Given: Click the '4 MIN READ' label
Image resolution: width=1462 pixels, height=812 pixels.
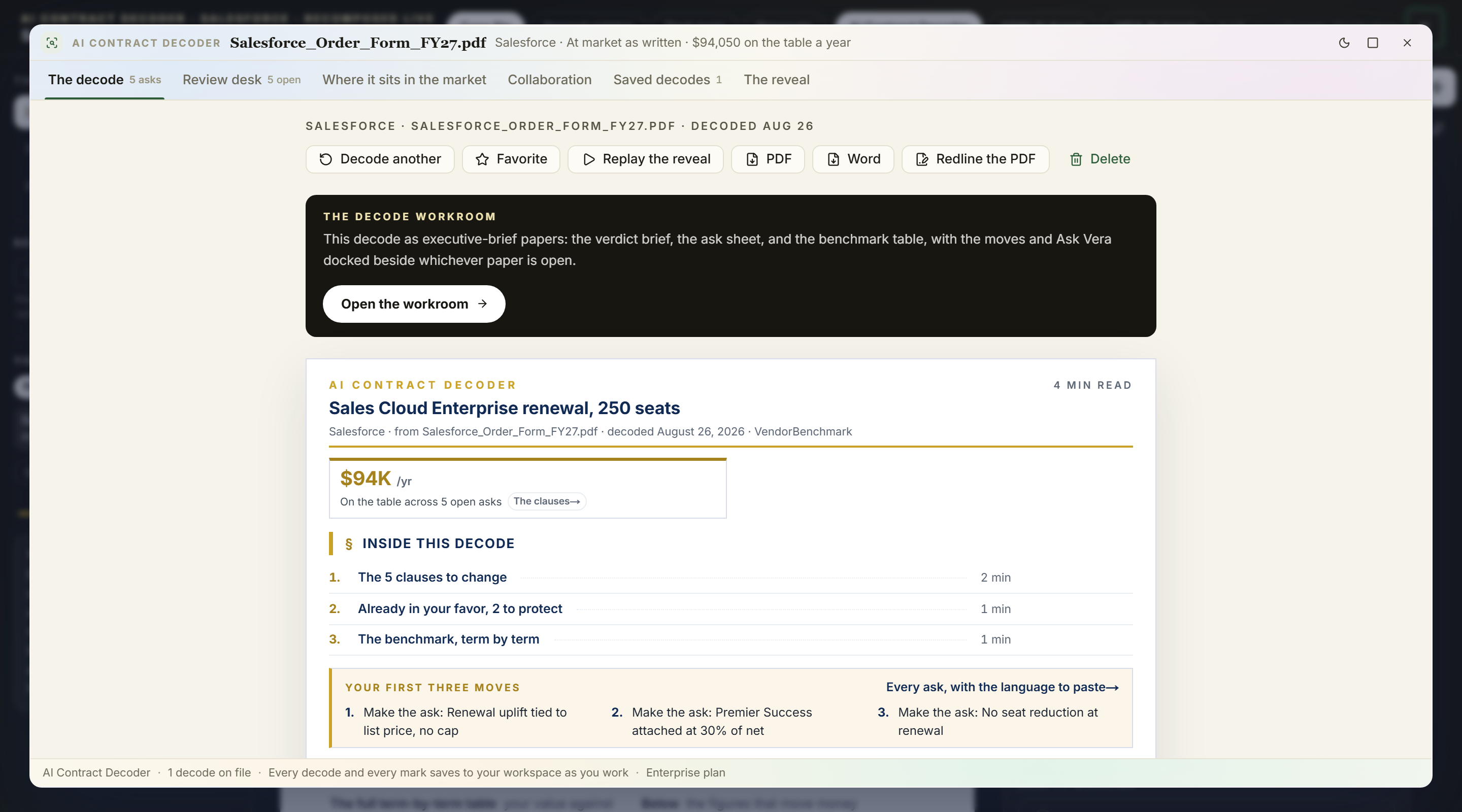Looking at the screenshot, I should pos(1092,385).
